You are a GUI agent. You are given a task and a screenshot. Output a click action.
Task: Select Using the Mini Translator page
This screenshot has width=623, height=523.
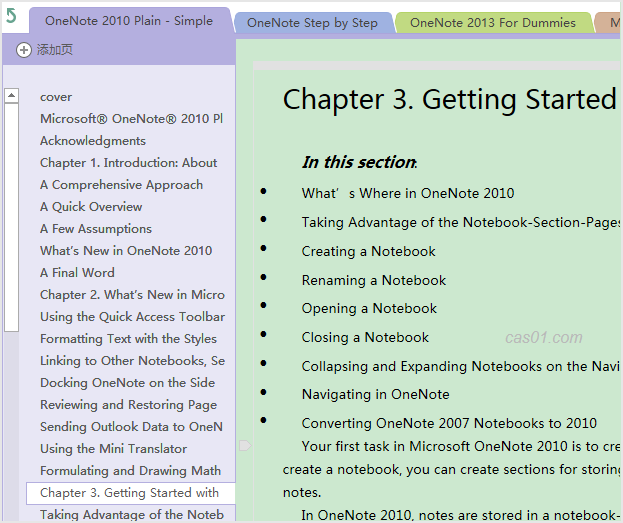114,449
